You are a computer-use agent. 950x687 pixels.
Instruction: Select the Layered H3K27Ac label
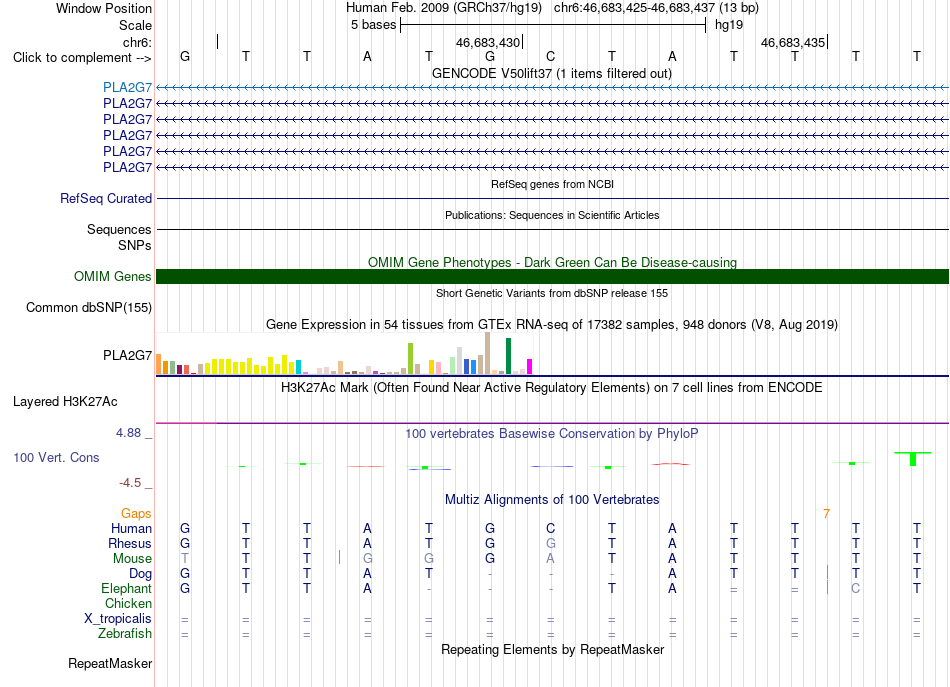pyautogui.click(x=65, y=402)
